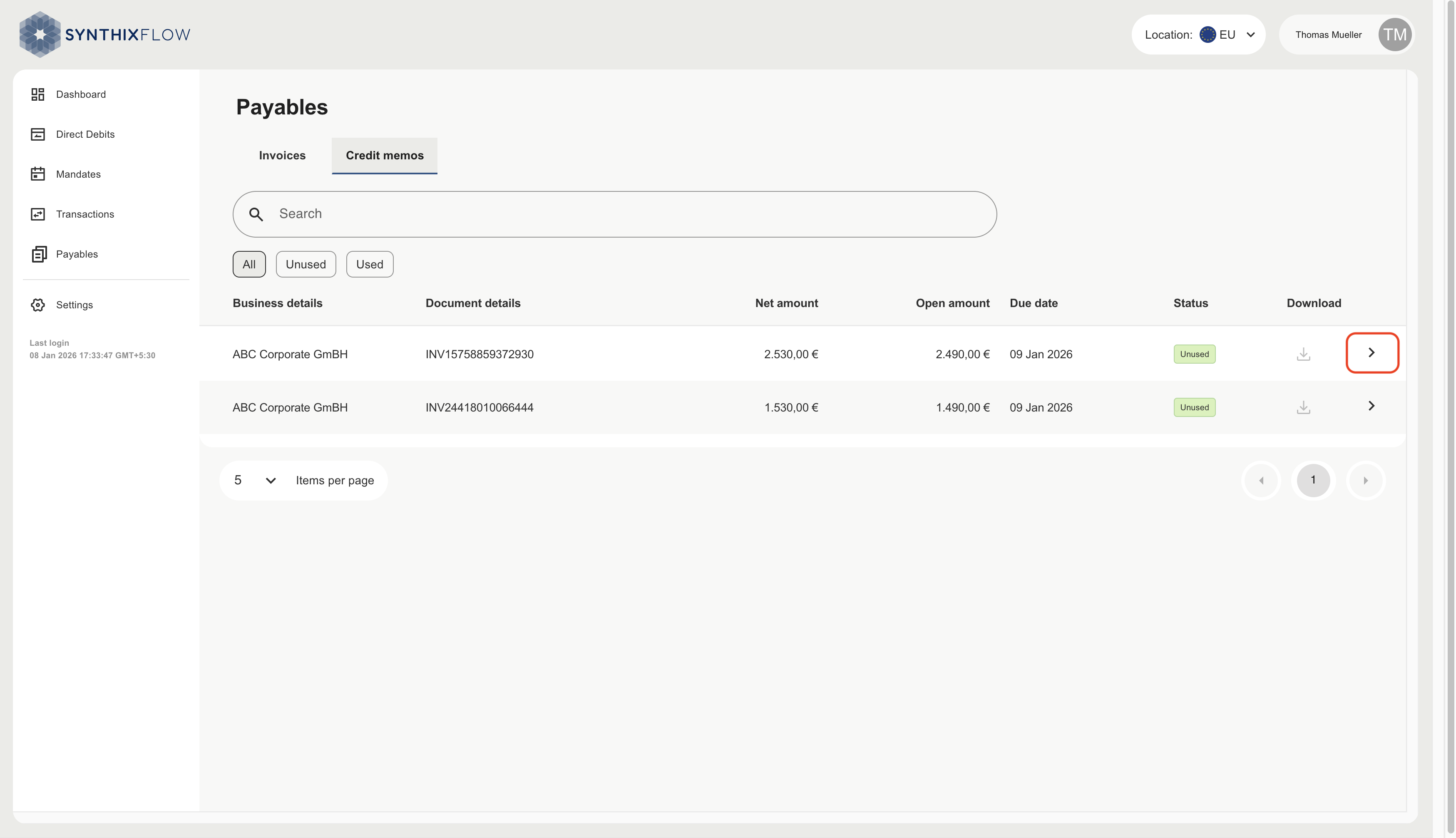The width and height of the screenshot is (1456, 838).
Task: Click into the Search field
Action: [615, 214]
